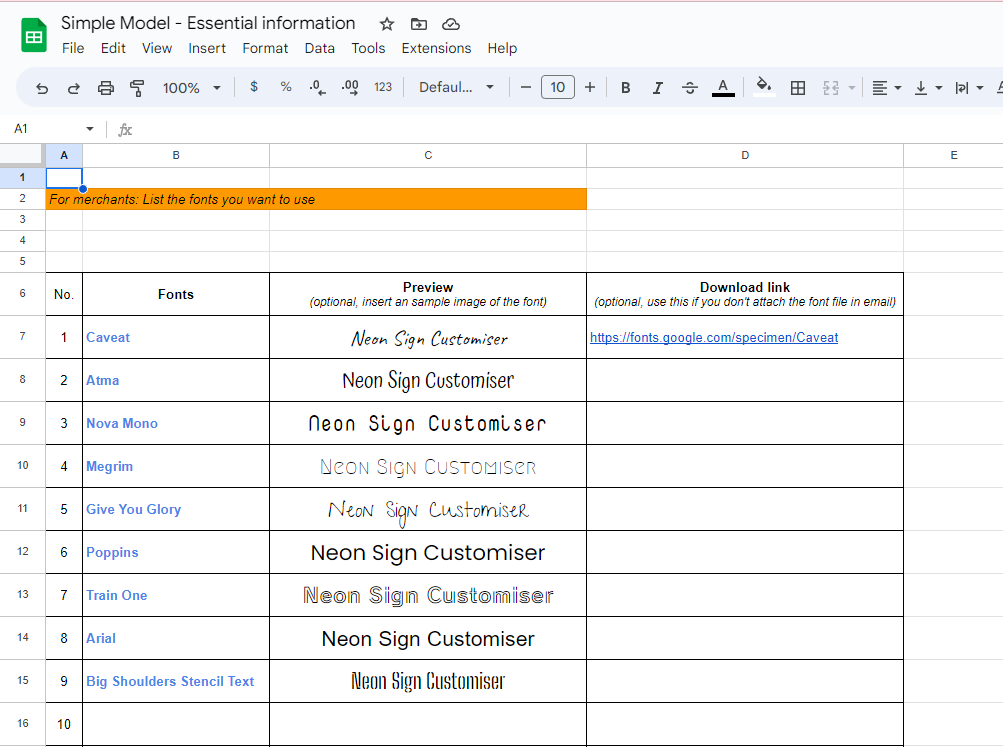The image size is (1003, 747).
Task: Click Increase decimal places icon
Action: pos(350,88)
